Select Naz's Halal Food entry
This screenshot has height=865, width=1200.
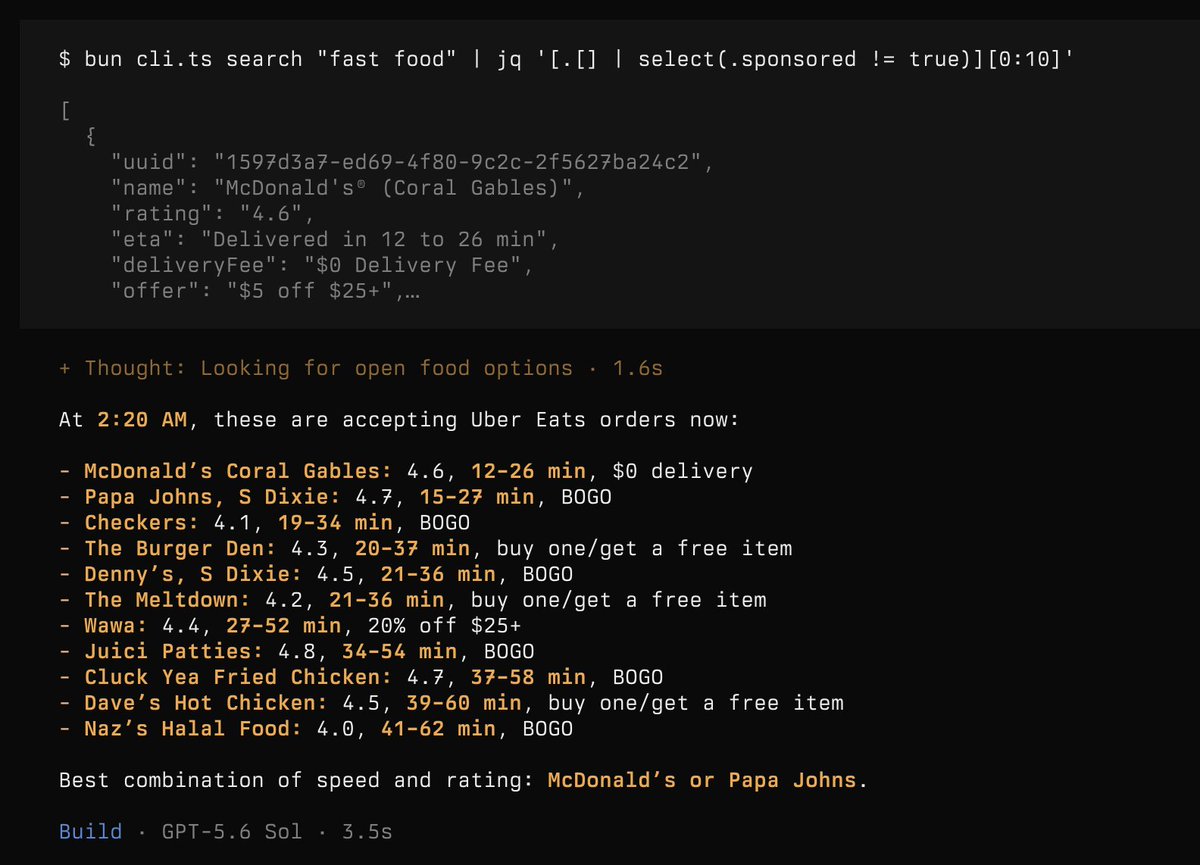(x=316, y=729)
